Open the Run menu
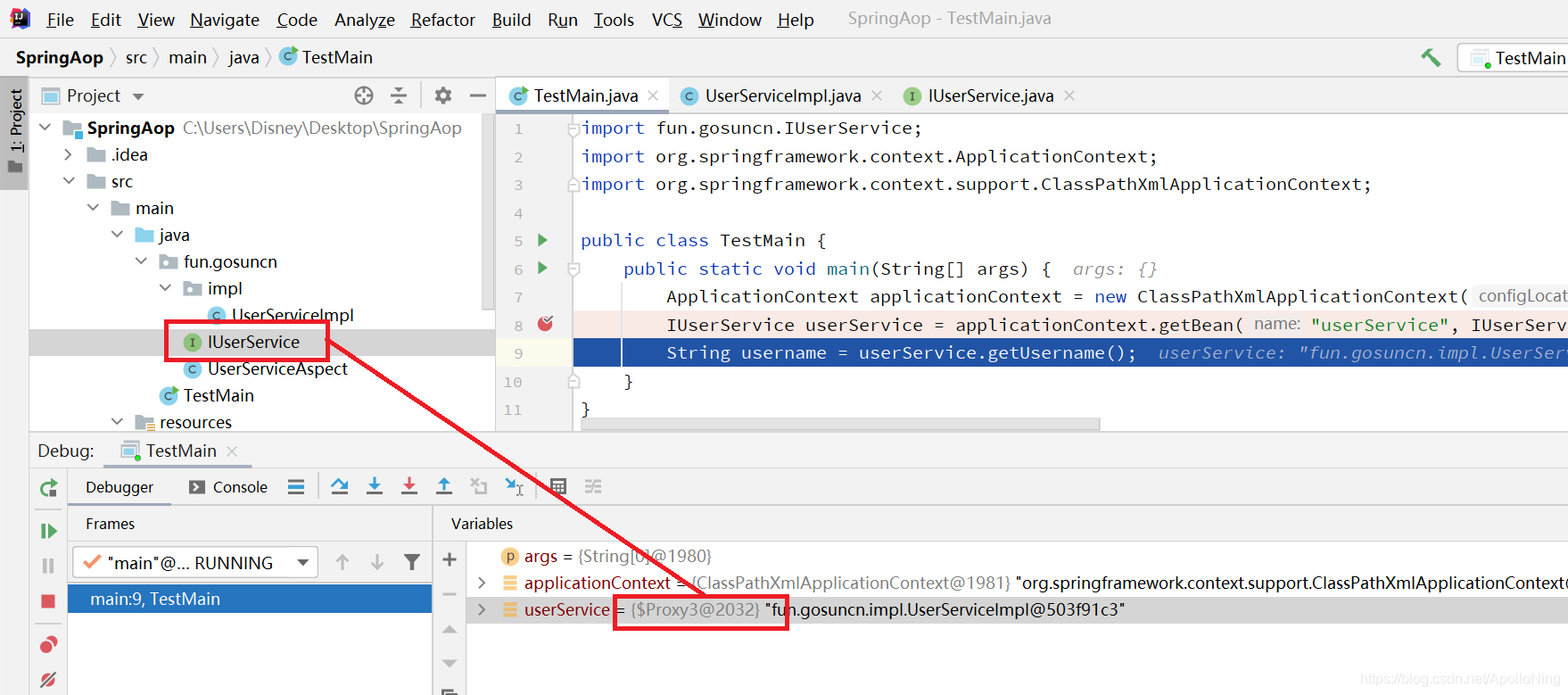 (563, 20)
